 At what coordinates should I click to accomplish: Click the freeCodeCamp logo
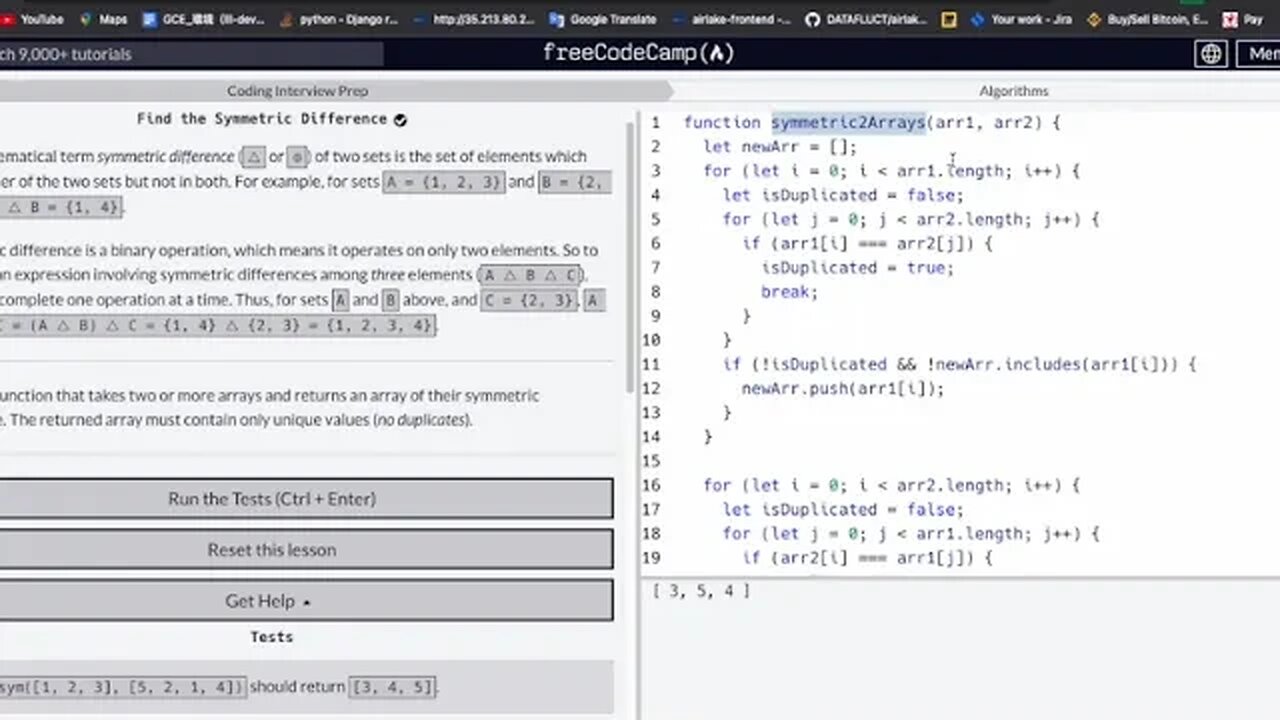639,54
